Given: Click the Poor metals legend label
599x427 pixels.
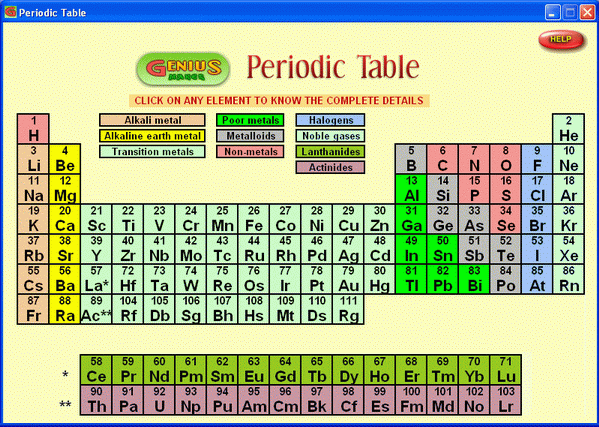Looking at the screenshot, I should tap(250, 120).
